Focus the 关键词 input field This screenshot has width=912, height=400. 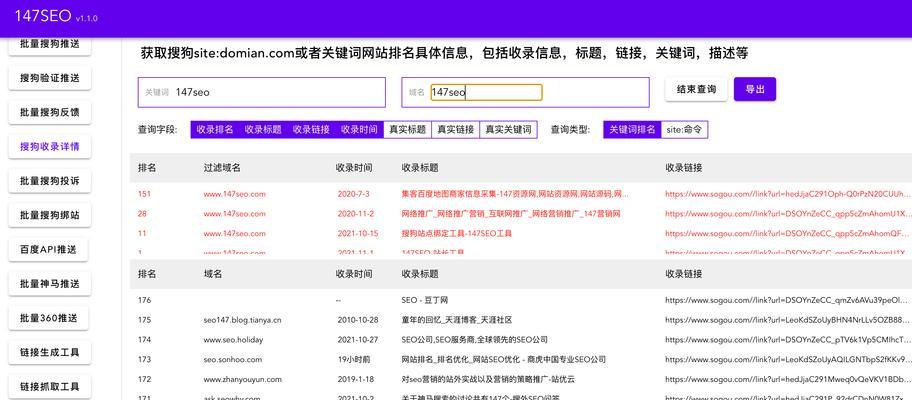pyautogui.click(x=262, y=92)
